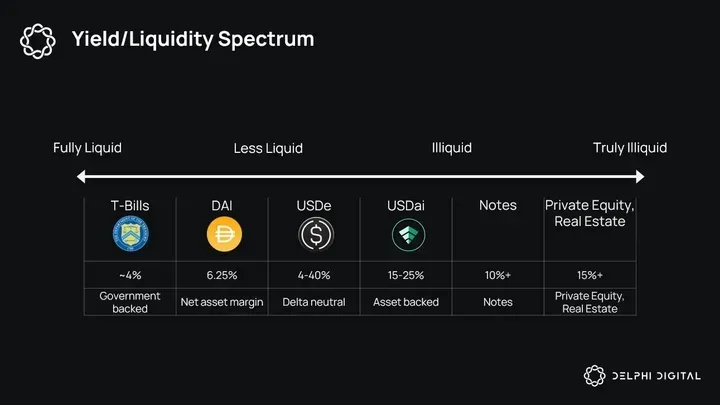The image size is (720, 405).
Task: Click the Delta neutral cell
Action: (314, 302)
